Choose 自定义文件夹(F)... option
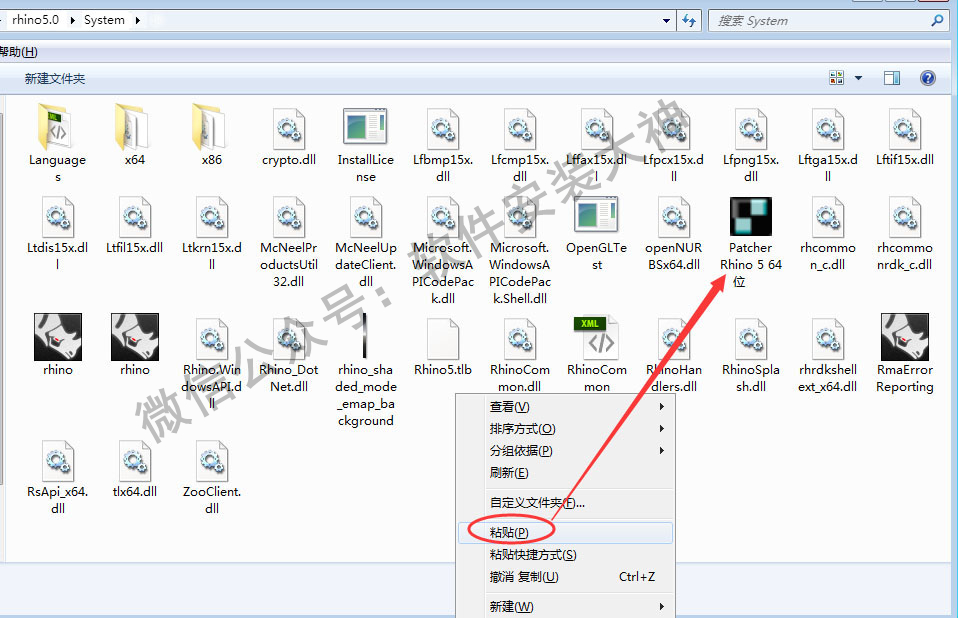The width and height of the screenshot is (958, 618). 565,503
